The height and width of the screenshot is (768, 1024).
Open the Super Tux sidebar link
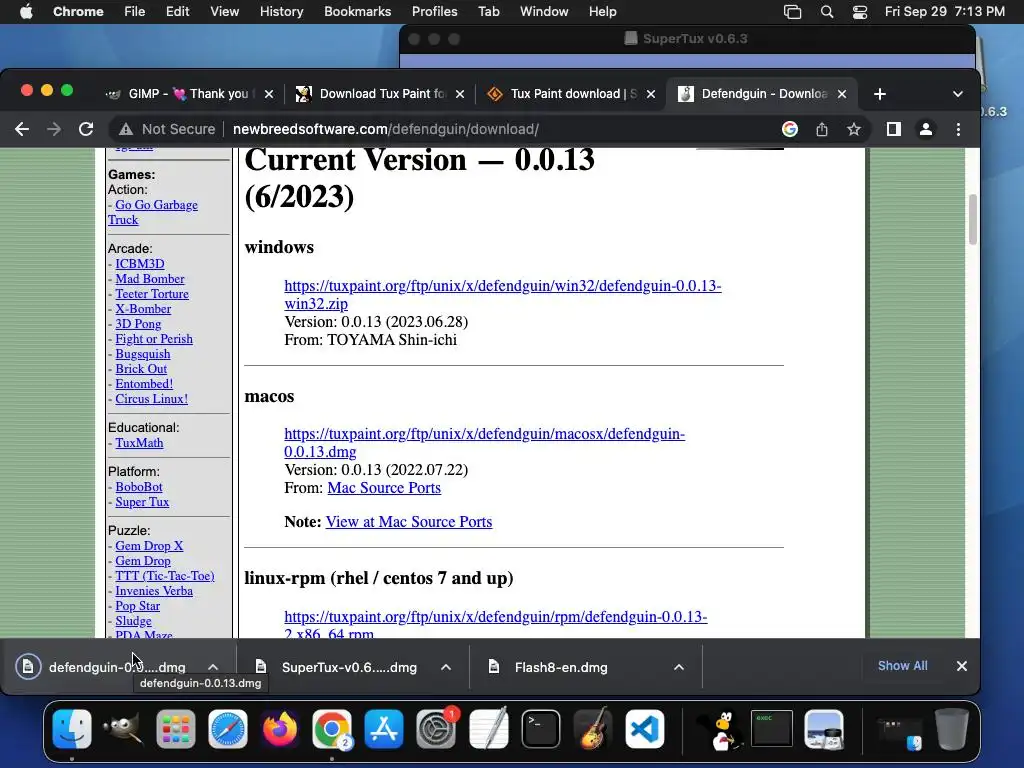point(142,502)
